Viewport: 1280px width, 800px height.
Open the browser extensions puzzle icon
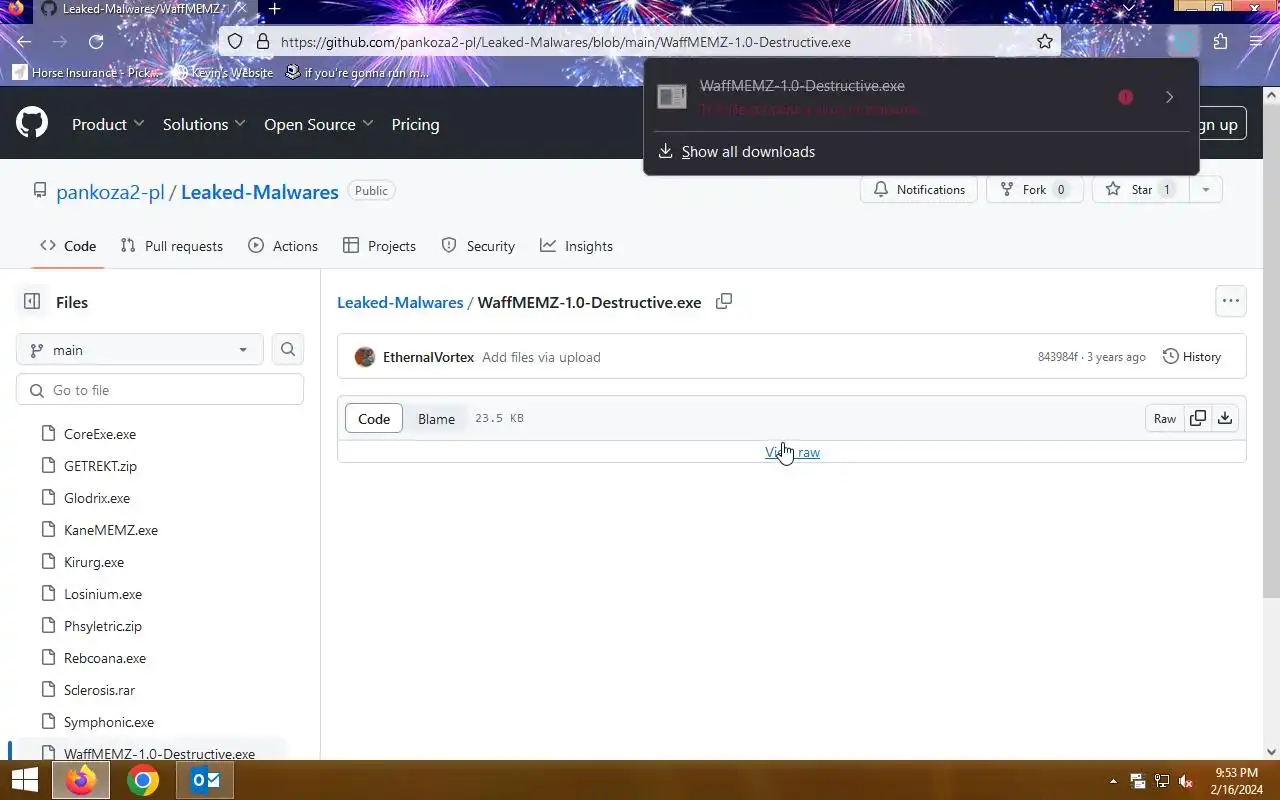pos(1220,42)
